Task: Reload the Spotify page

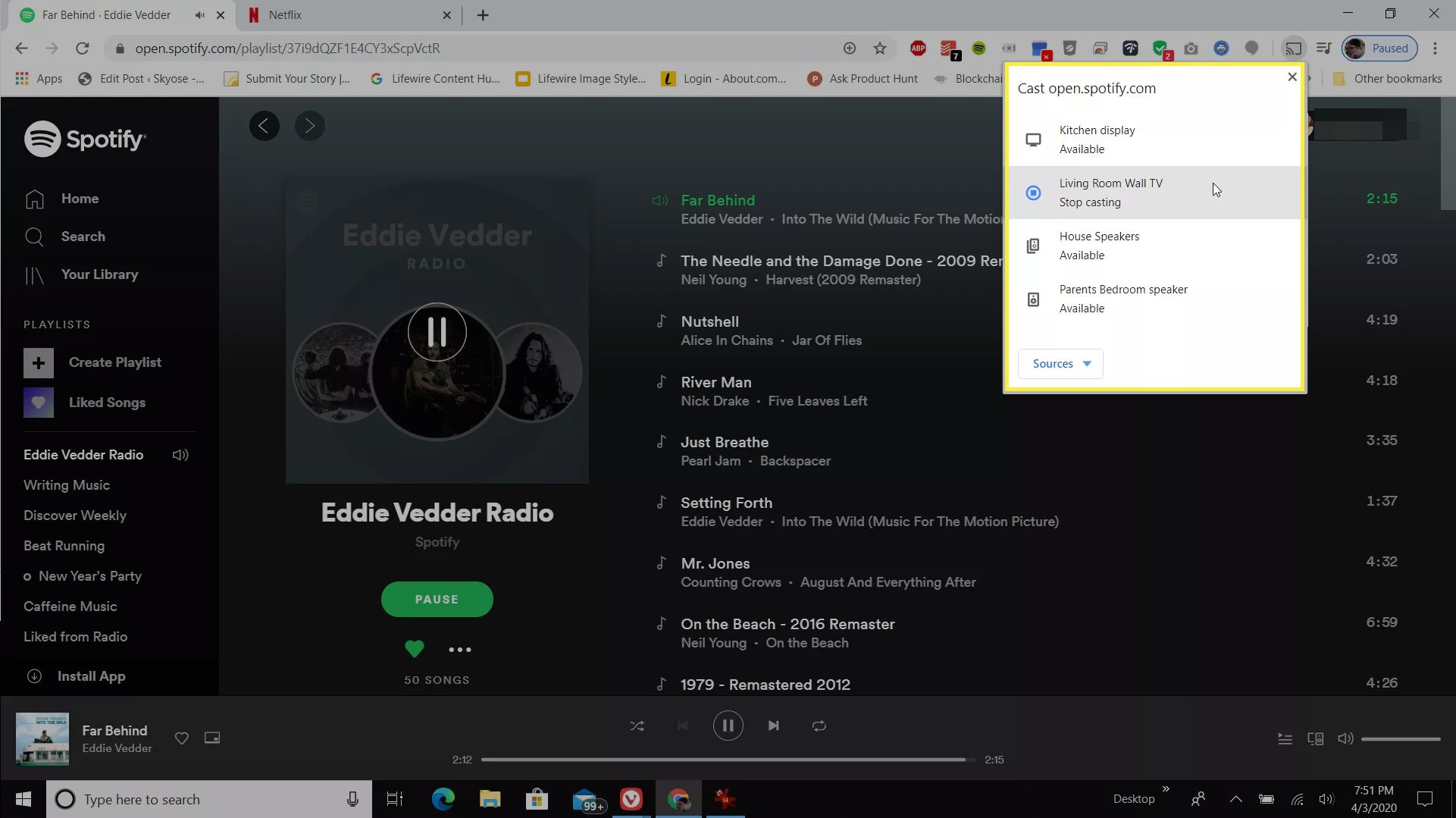Action: point(82,49)
